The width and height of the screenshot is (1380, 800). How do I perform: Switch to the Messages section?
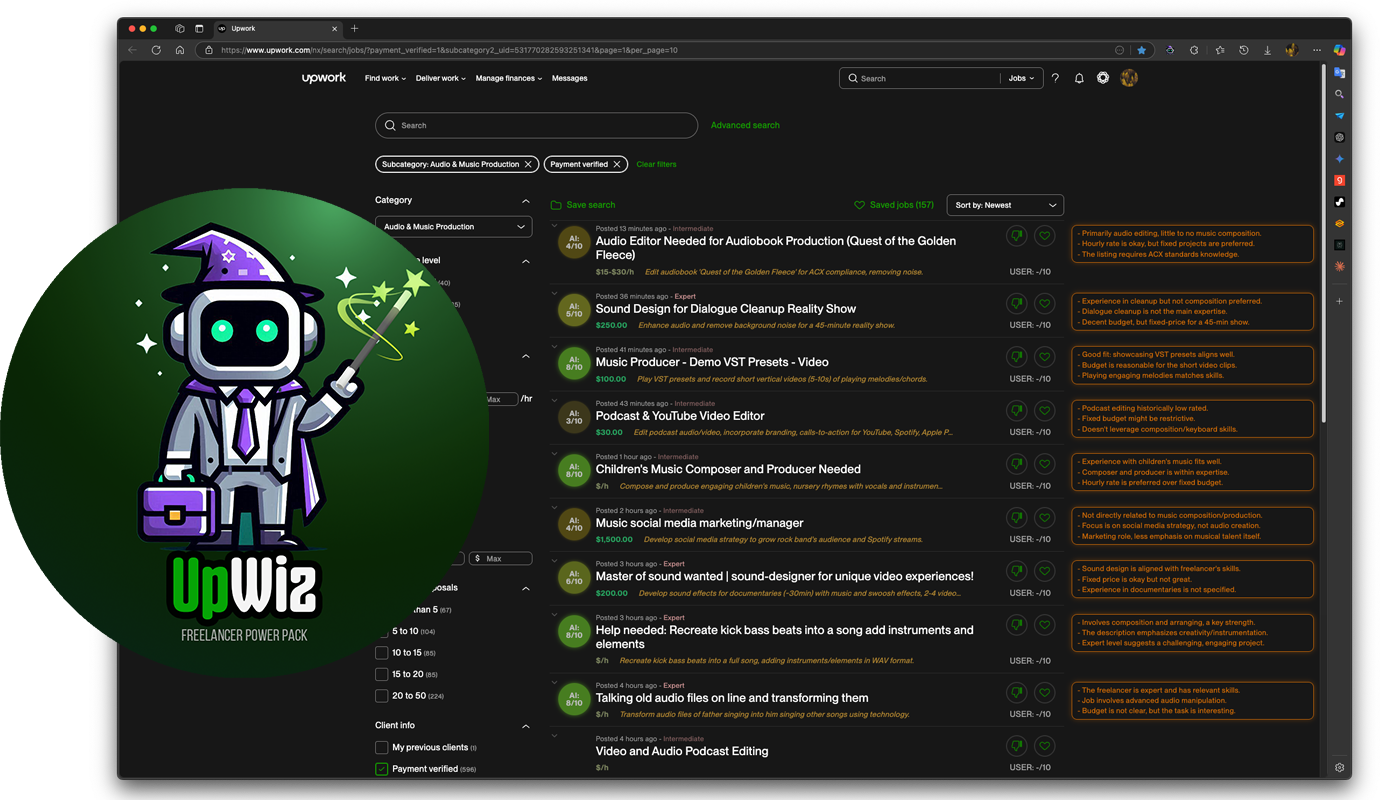[569, 77]
